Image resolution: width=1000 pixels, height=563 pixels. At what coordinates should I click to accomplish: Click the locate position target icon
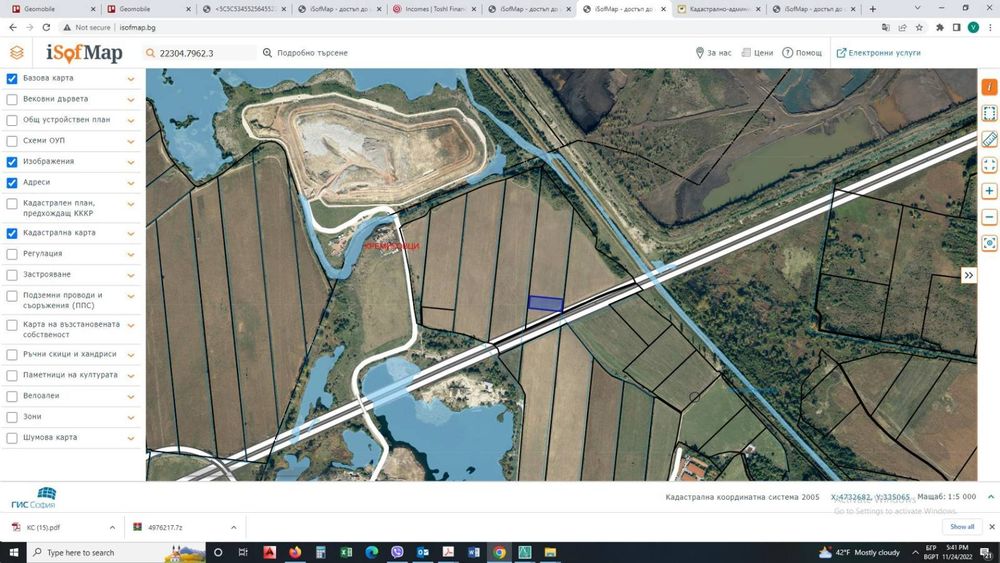989,243
